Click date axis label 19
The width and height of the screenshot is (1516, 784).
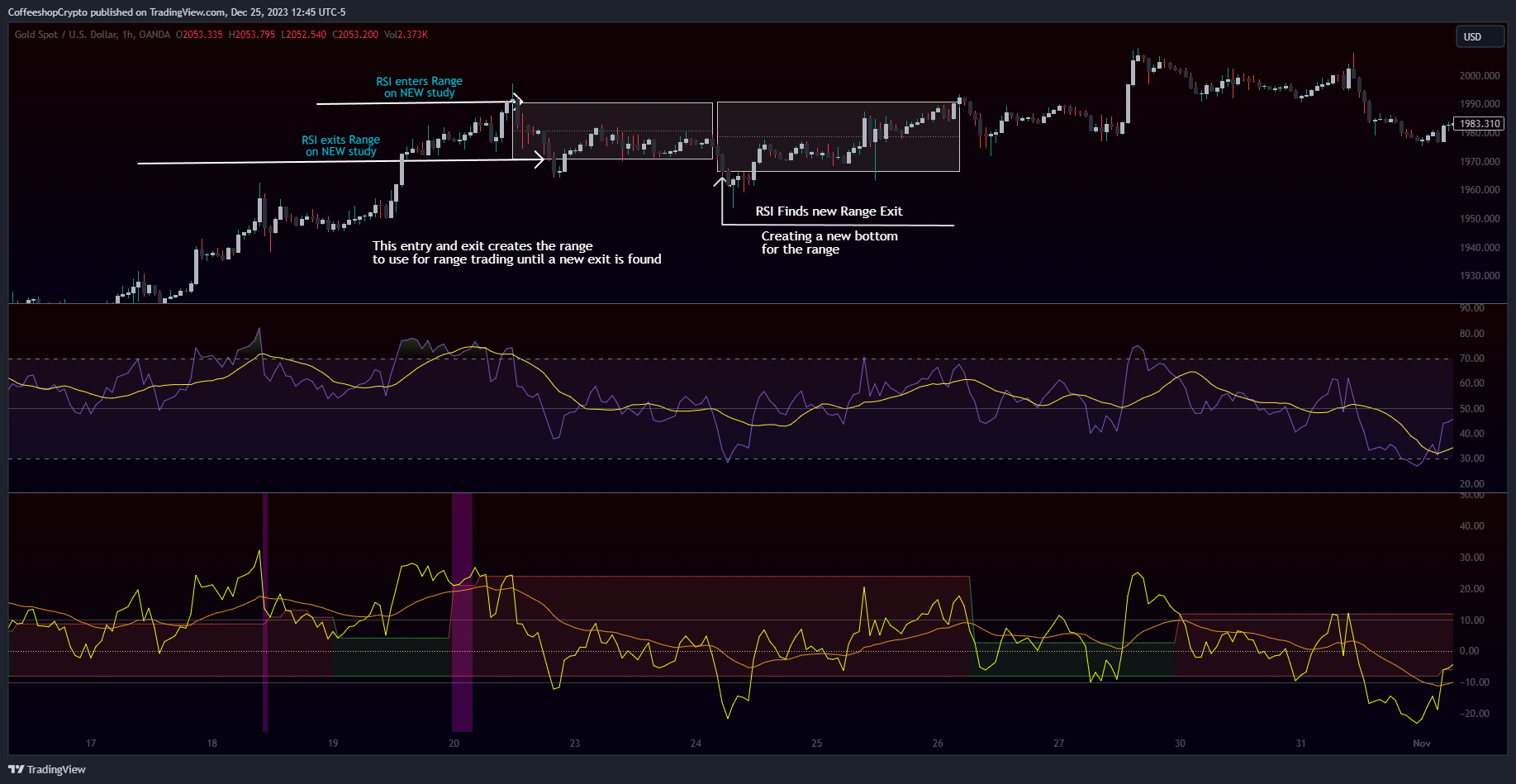pos(333,744)
